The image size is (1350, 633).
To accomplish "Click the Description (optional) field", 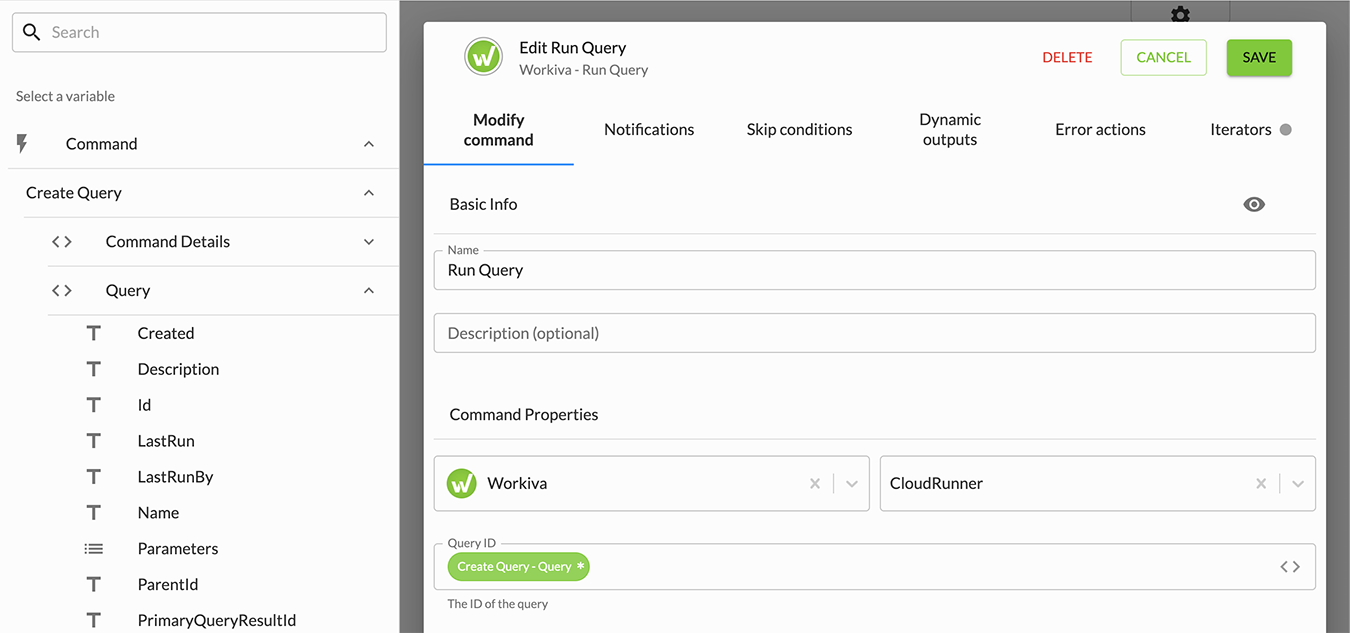I will (x=874, y=333).
